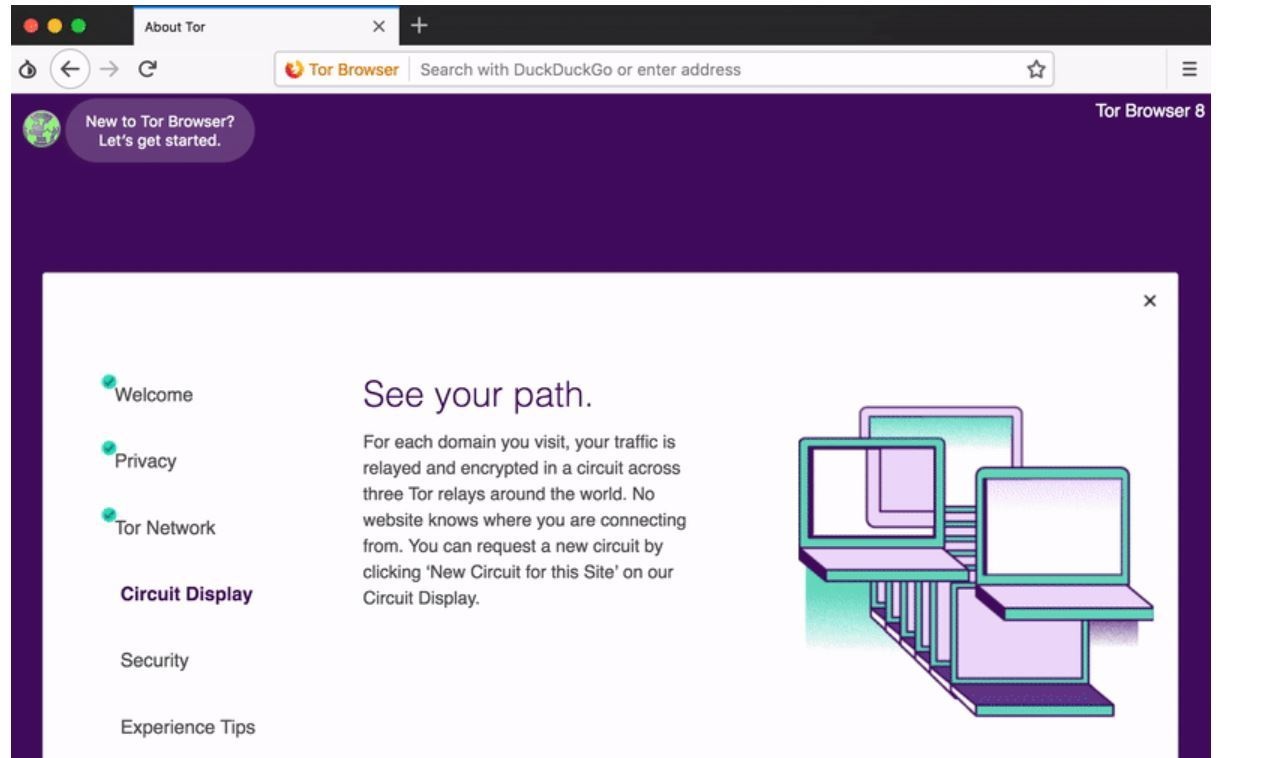Open the Tor Network onboarding section
Viewport: 1262px width, 758px height.
165,527
